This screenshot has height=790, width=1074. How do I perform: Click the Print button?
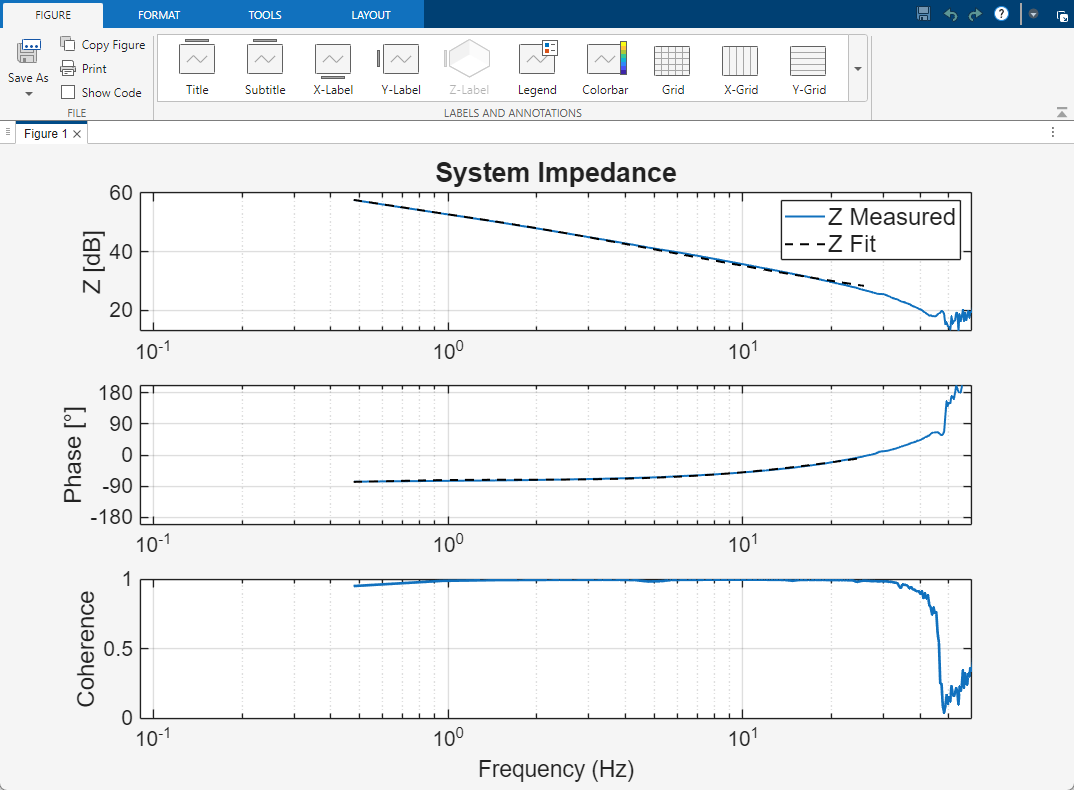tap(84, 69)
